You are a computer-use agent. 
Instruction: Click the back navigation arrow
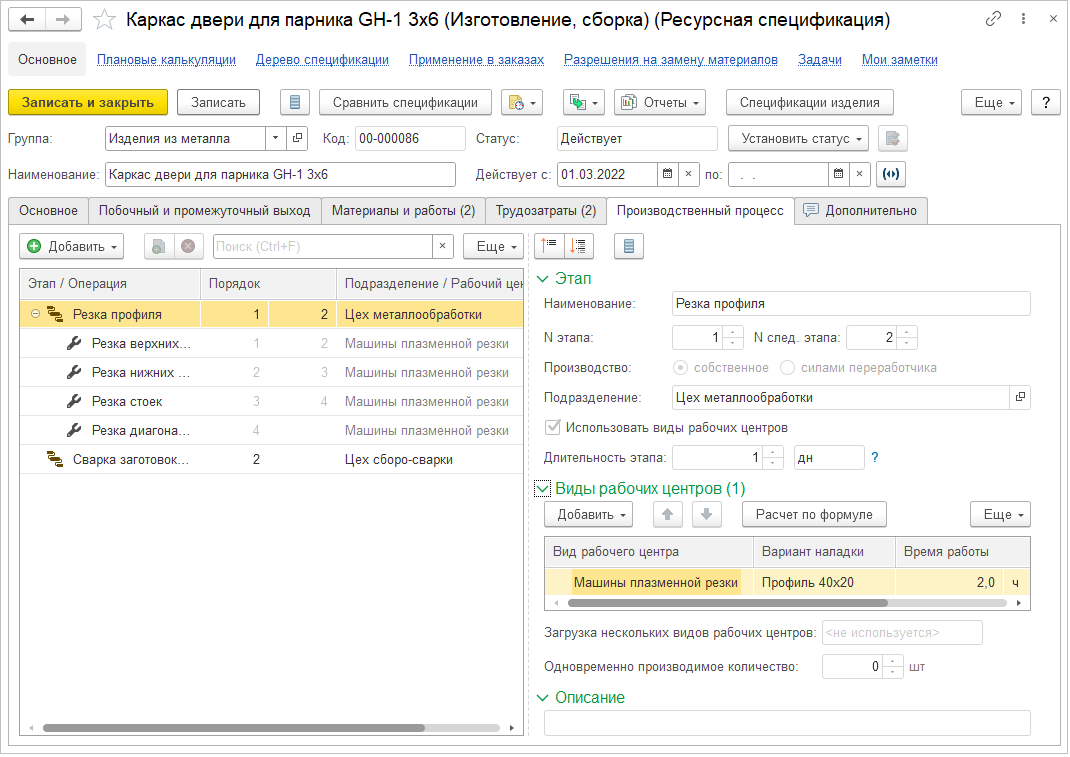pyautogui.click(x=27, y=20)
